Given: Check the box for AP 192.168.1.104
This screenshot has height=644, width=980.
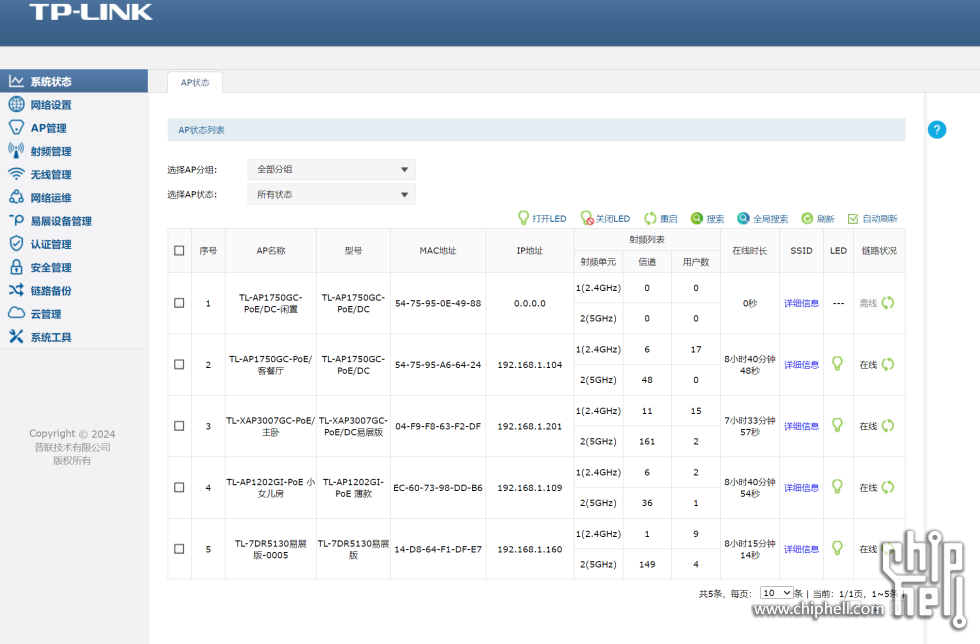Looking at the screenshot, I should pos(179,365).
